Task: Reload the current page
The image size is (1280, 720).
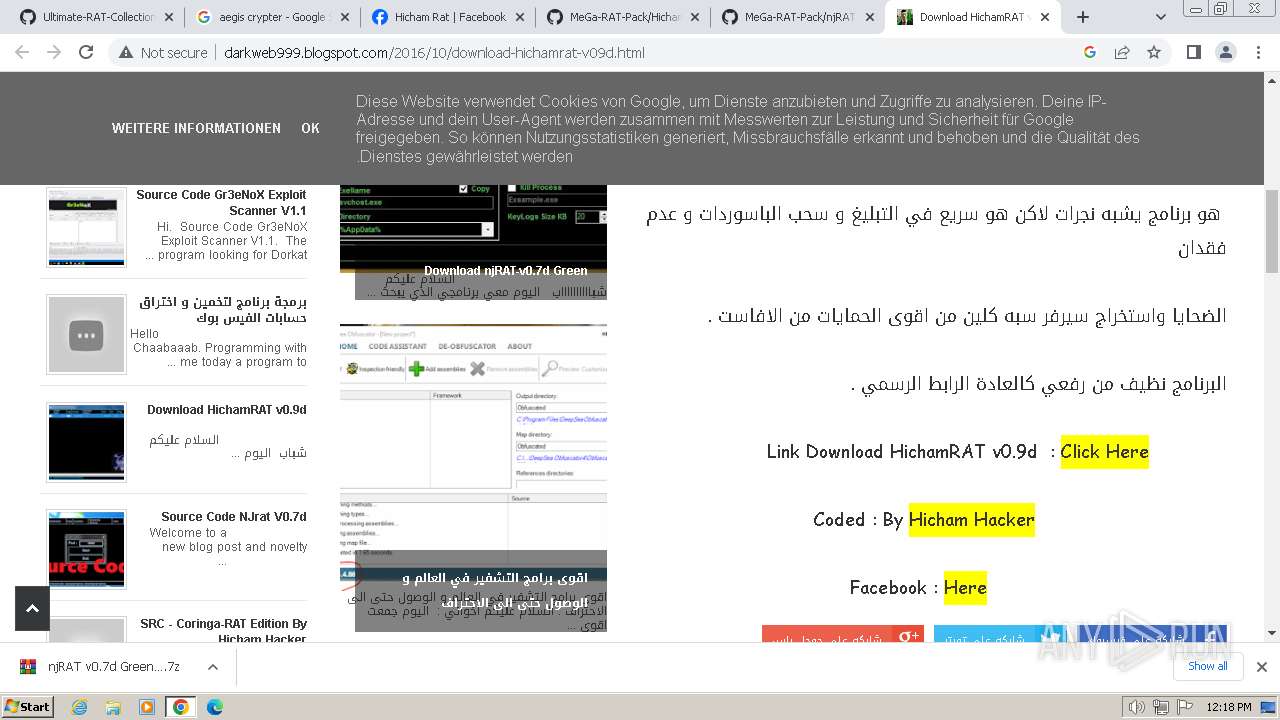Action: point(86,52)
